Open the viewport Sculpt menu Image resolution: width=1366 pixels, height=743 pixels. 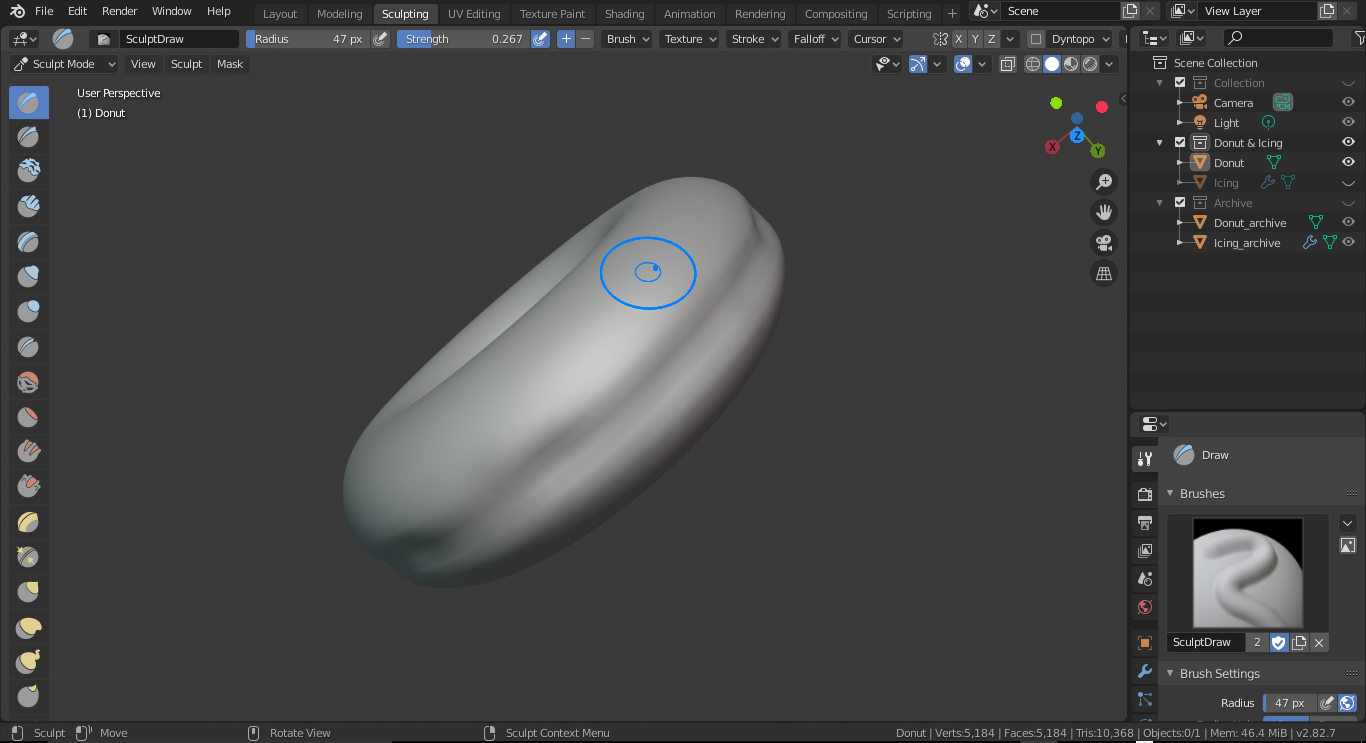(x=186, y=64)
